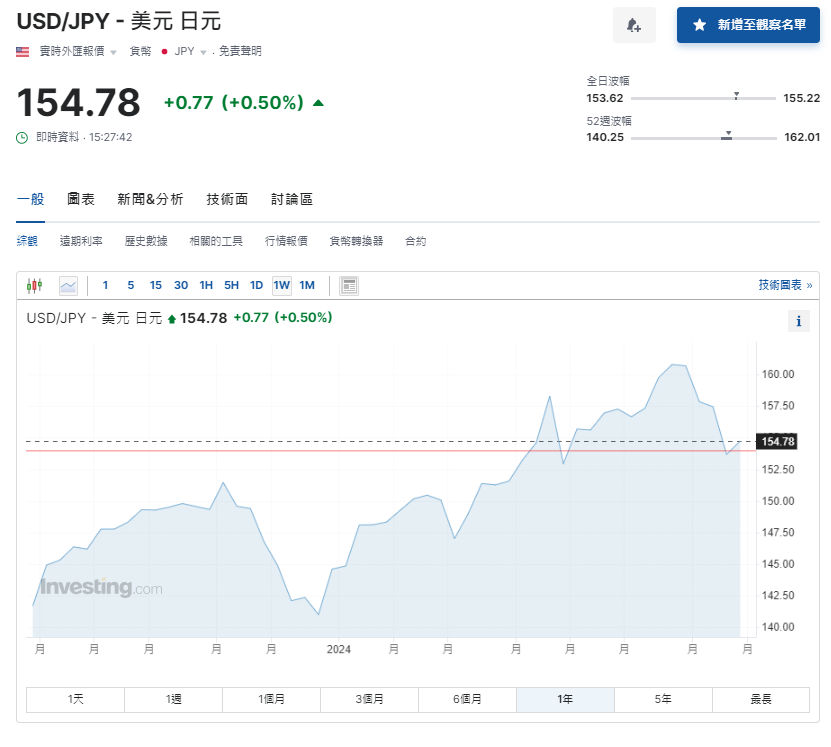Image resolution: width=831 pixels, height=747 pixels.
Task: Click the 新增至觀察名單 button
Action: pos(748,25)
